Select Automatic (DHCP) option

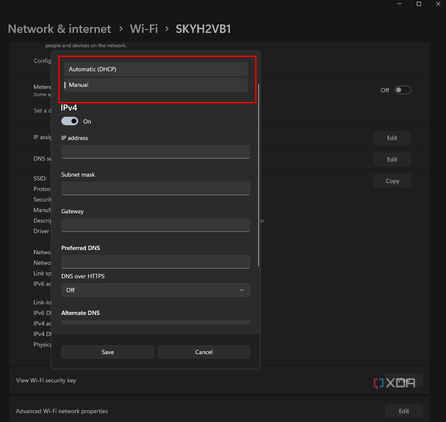156,69
